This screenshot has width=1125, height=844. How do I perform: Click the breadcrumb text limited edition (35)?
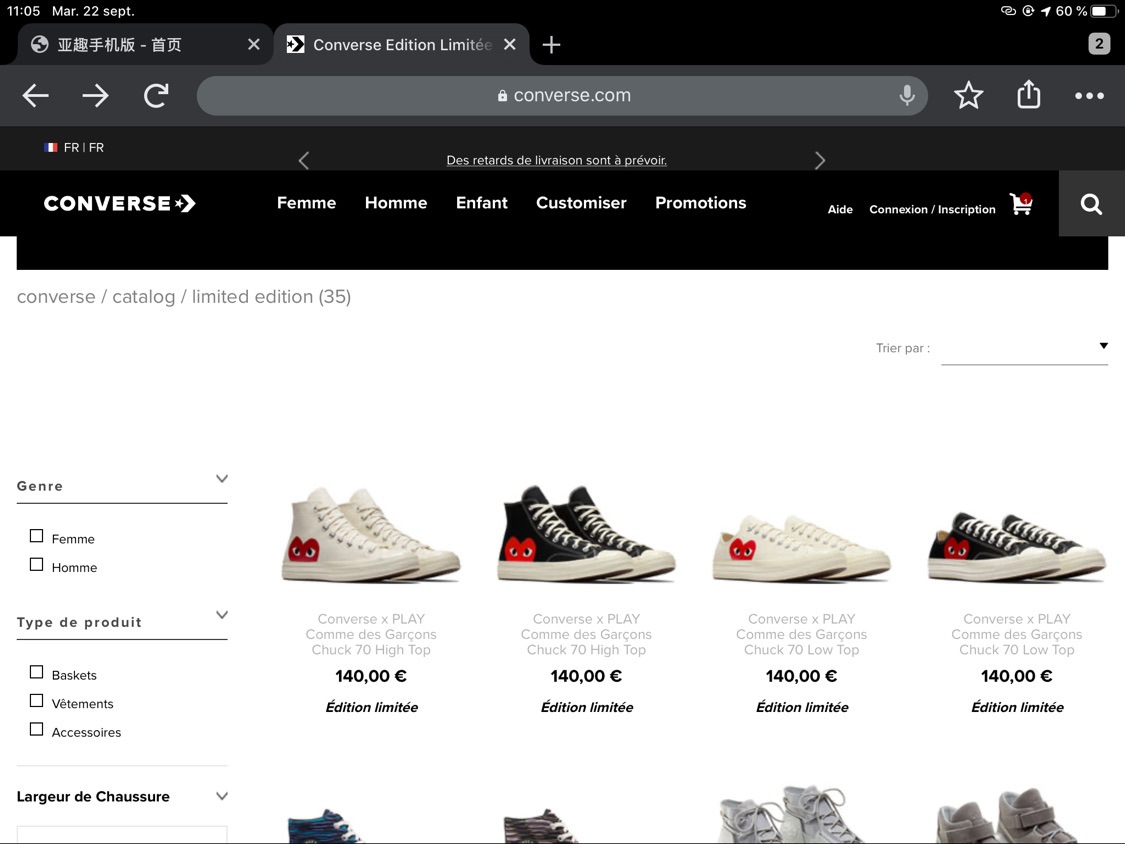point(271,297)
